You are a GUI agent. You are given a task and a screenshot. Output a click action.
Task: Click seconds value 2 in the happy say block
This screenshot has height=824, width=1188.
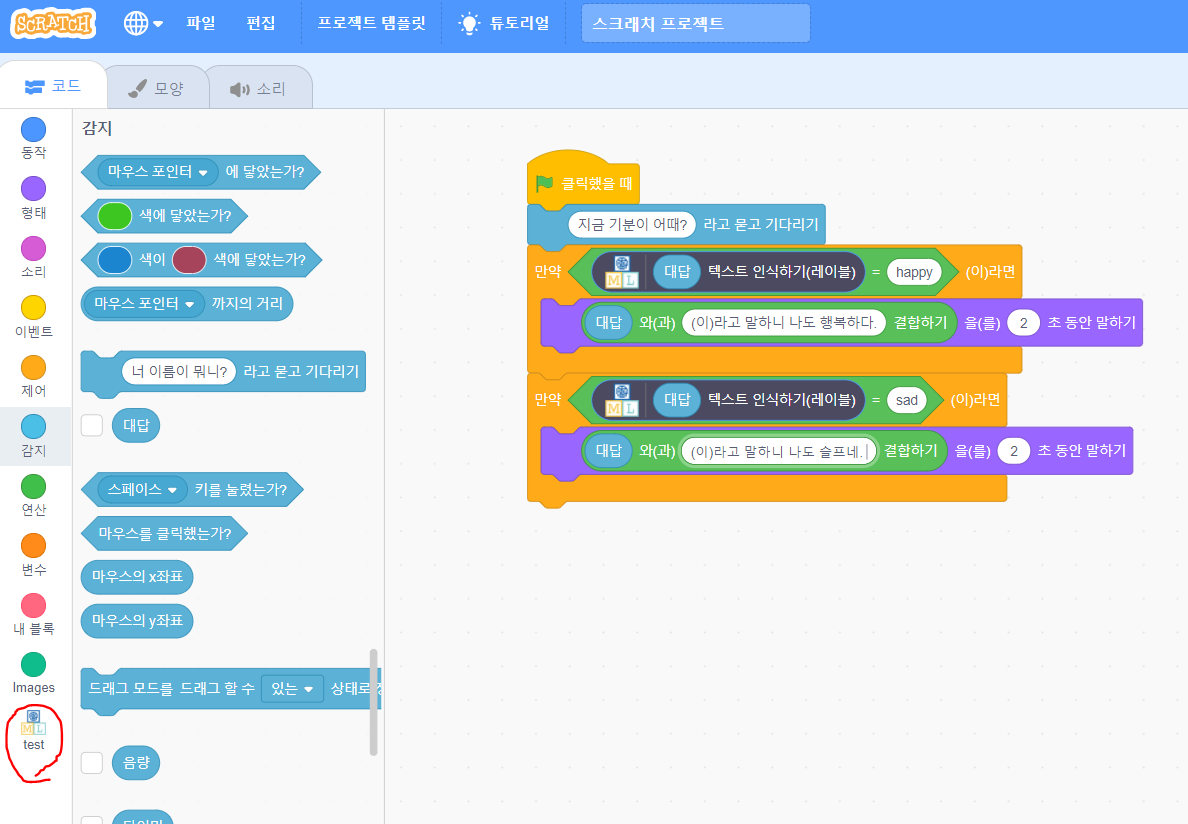[1023, 323]
